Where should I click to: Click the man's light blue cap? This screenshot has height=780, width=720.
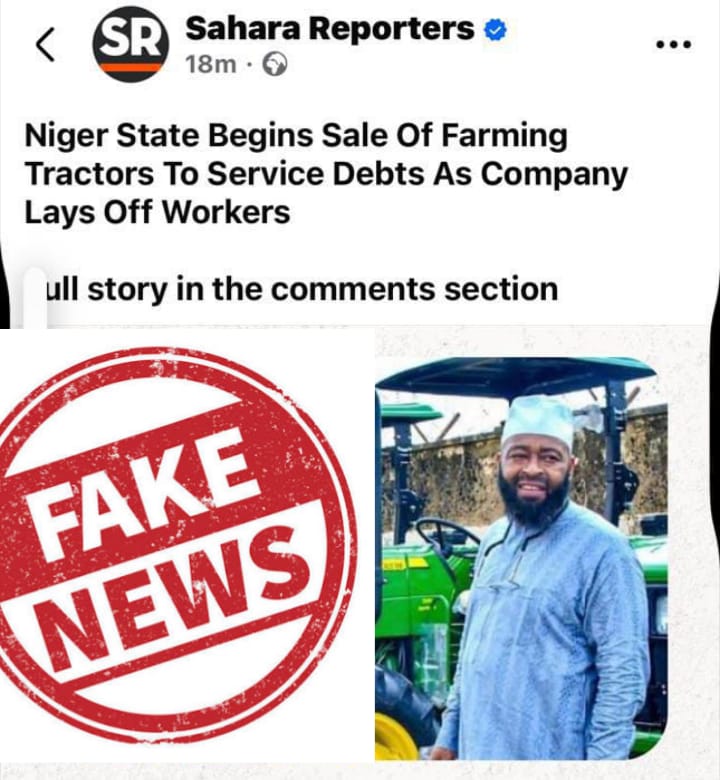click(538, 421)
